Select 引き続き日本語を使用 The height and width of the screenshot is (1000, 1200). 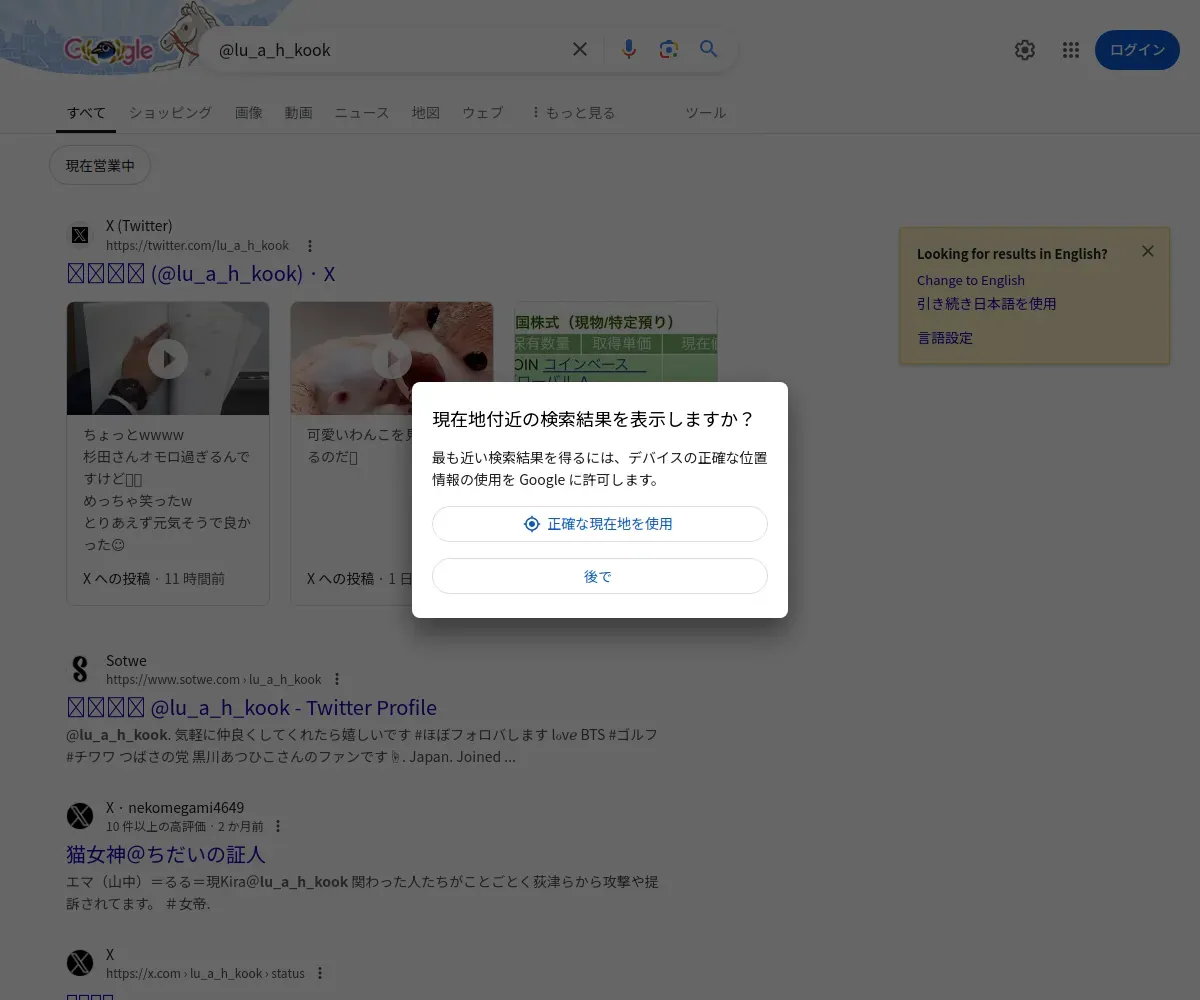(x=986, y=304)
